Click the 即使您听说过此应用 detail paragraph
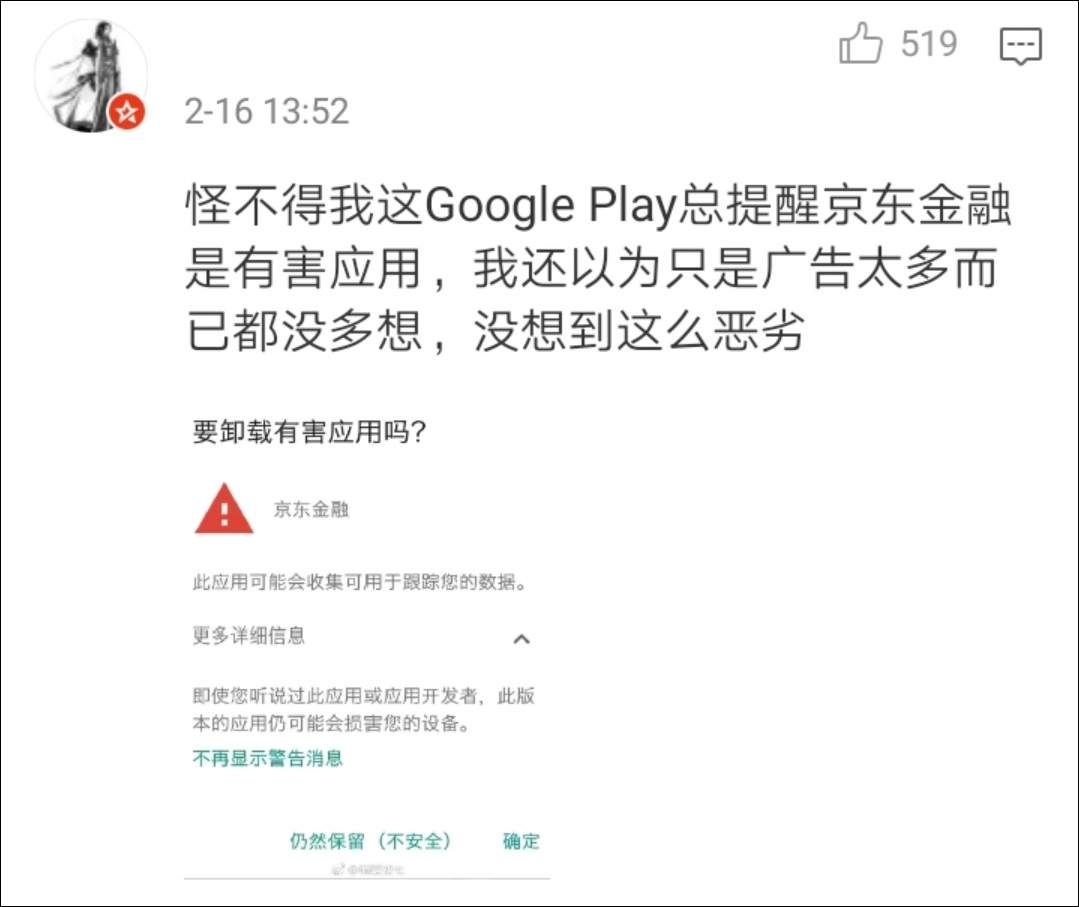 [x=363, y=709]
